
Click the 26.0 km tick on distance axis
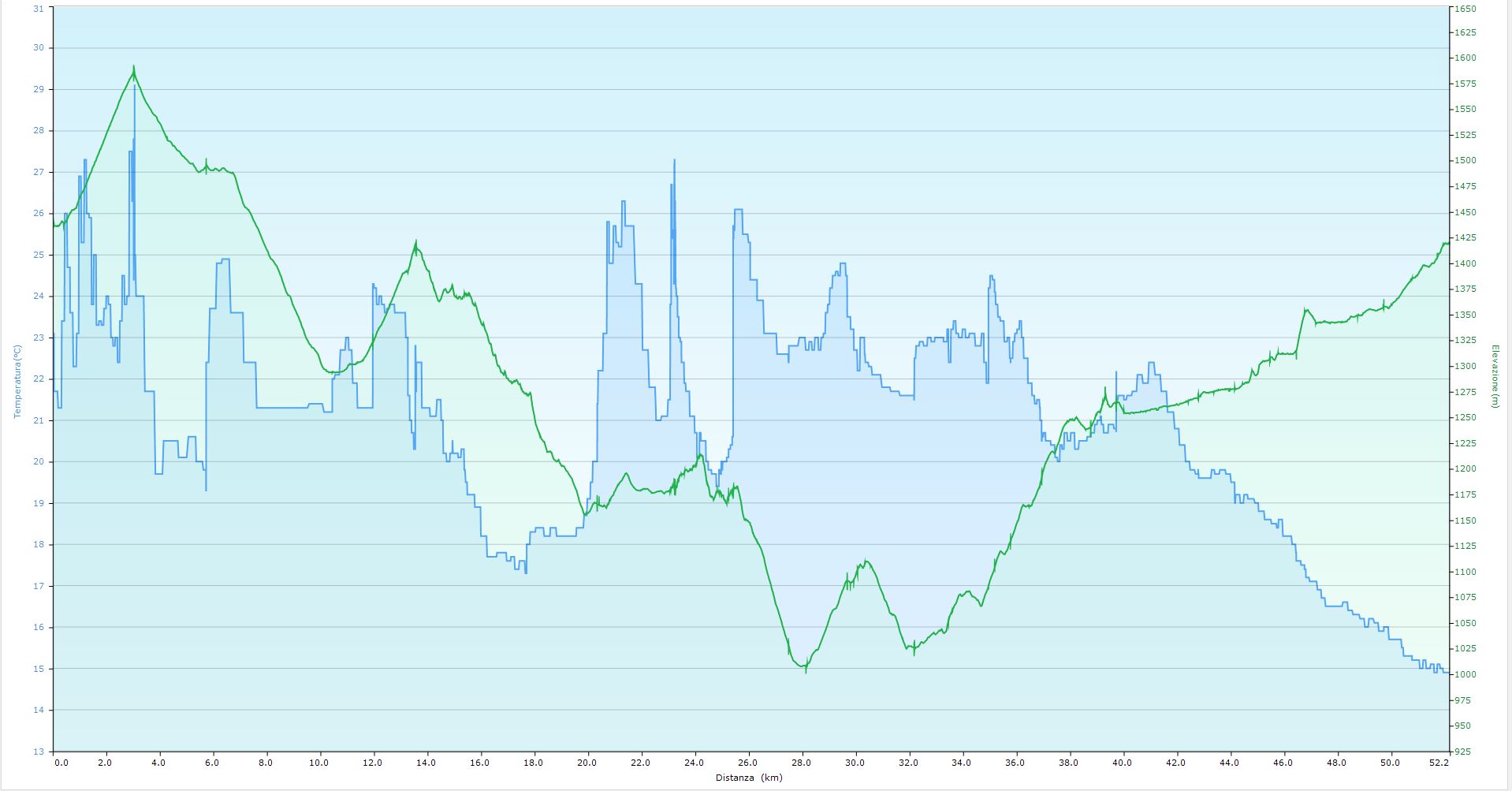[x=747, y=763]
